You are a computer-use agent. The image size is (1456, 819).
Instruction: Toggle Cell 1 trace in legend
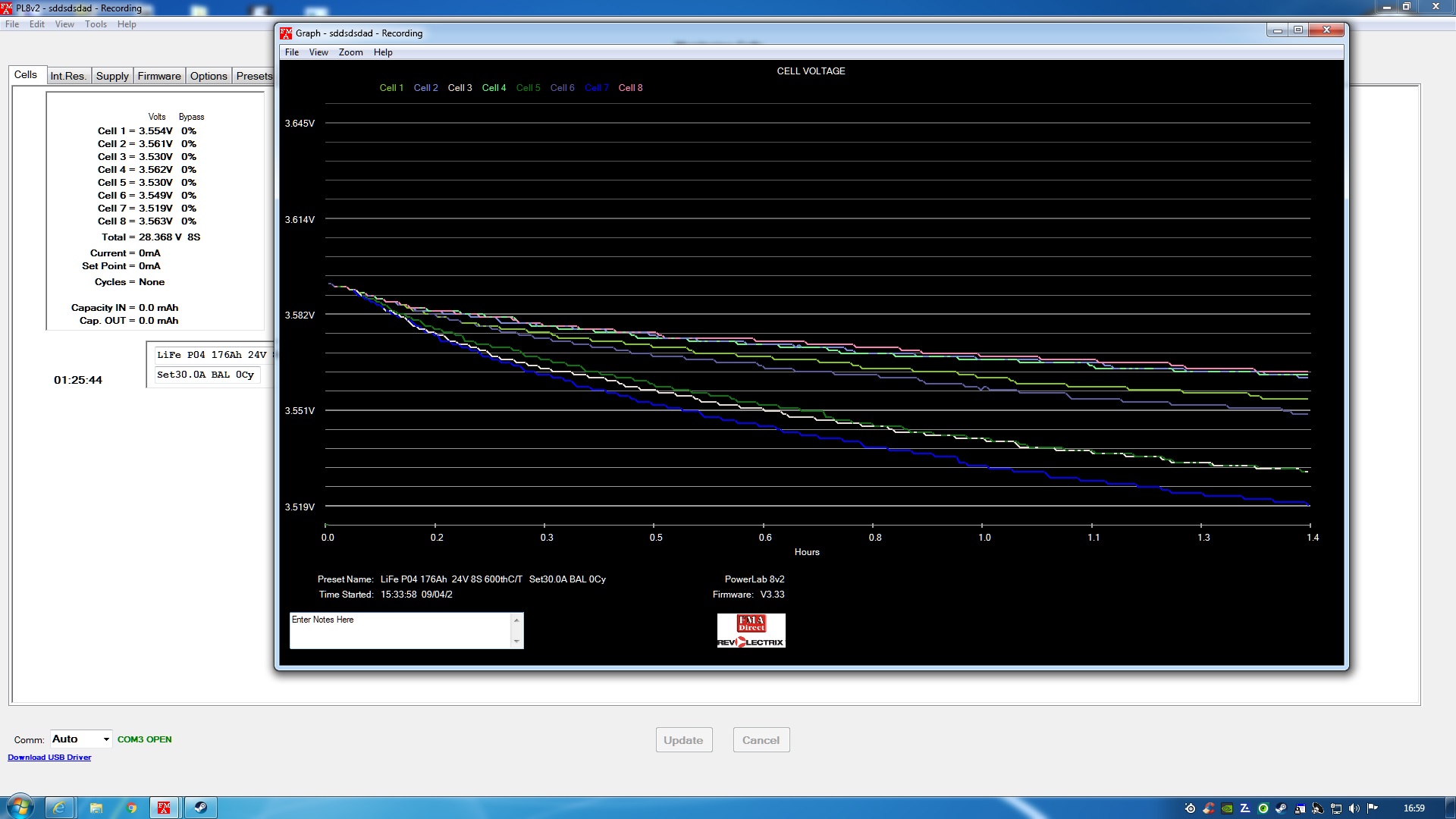391,88
